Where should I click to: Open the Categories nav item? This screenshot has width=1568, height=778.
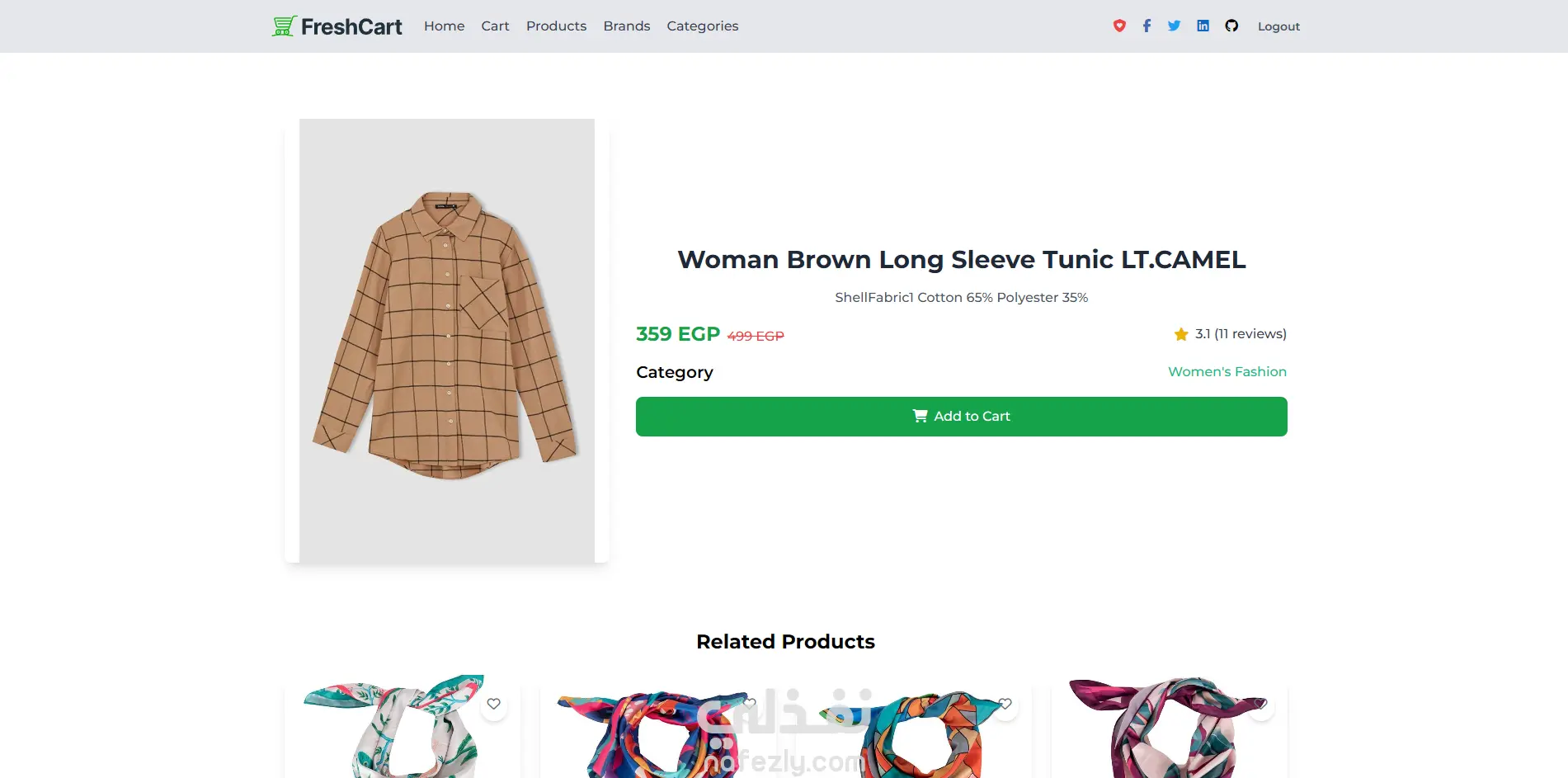tap(702, 26)
